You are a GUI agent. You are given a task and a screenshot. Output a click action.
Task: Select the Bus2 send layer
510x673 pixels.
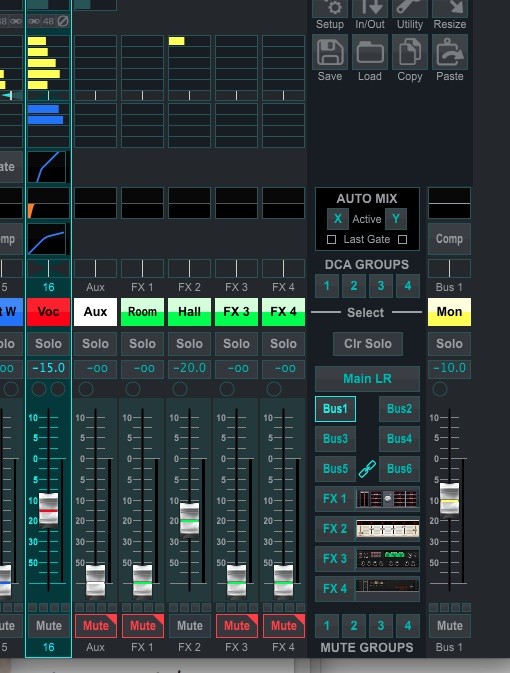[x=399, y=409]
